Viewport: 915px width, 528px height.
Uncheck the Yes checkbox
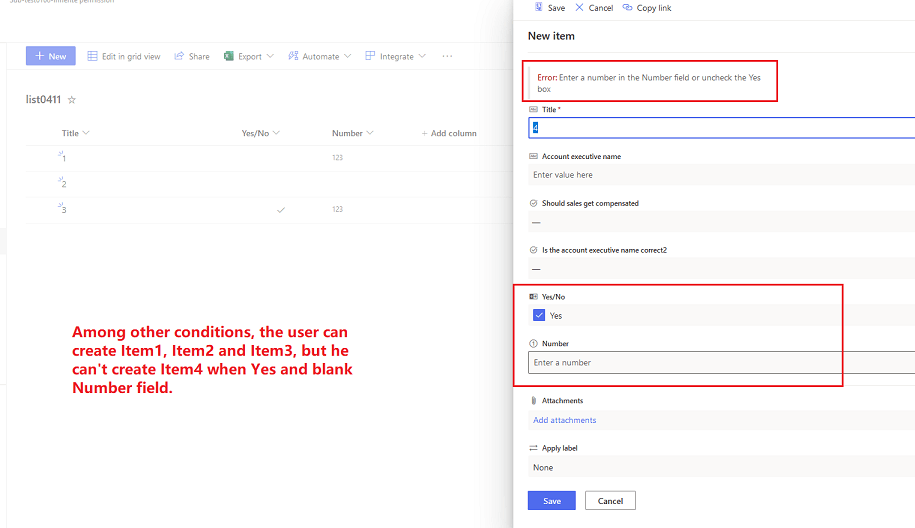(x=539, y=316)
